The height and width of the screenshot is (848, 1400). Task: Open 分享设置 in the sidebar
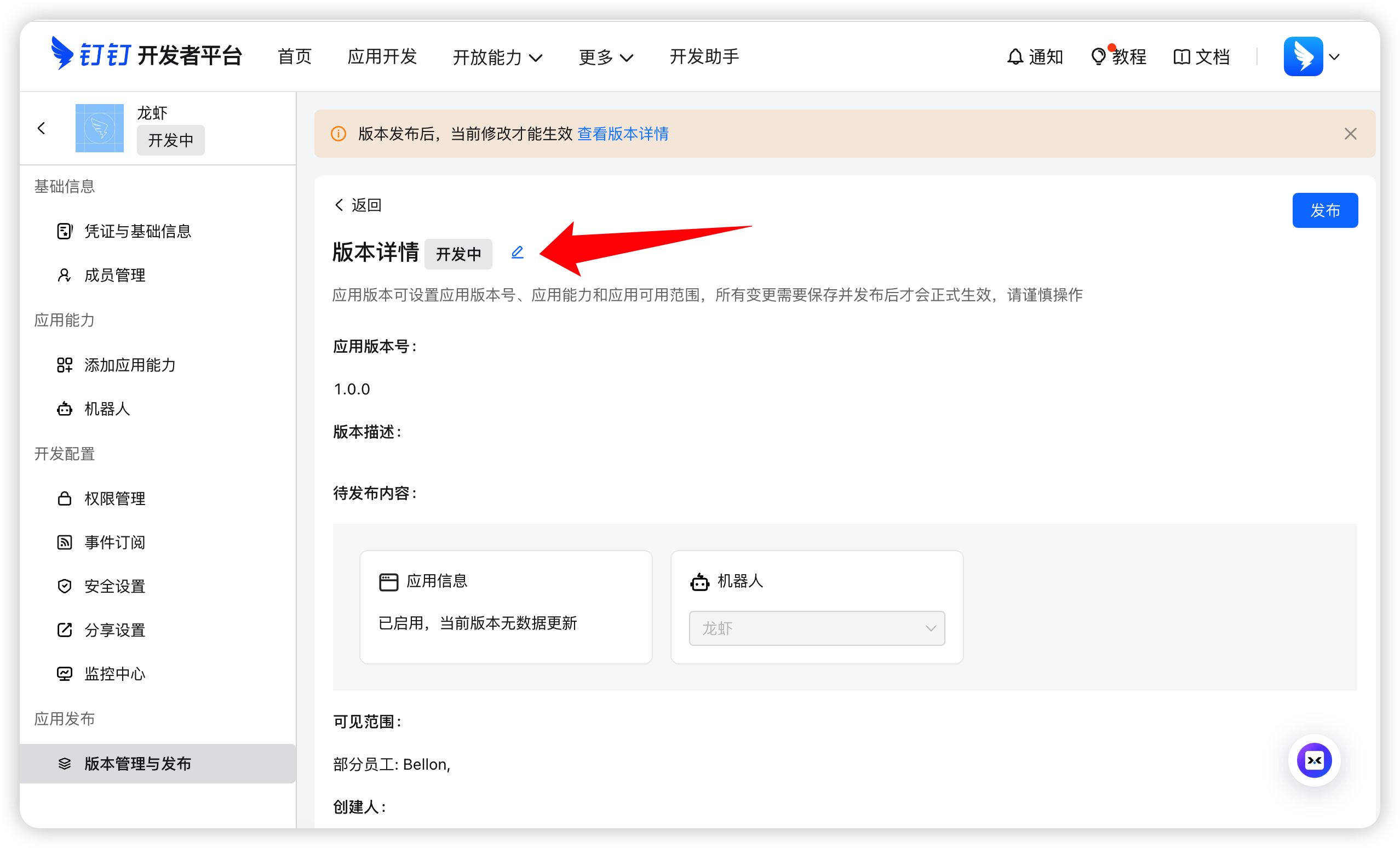[114, 630]
